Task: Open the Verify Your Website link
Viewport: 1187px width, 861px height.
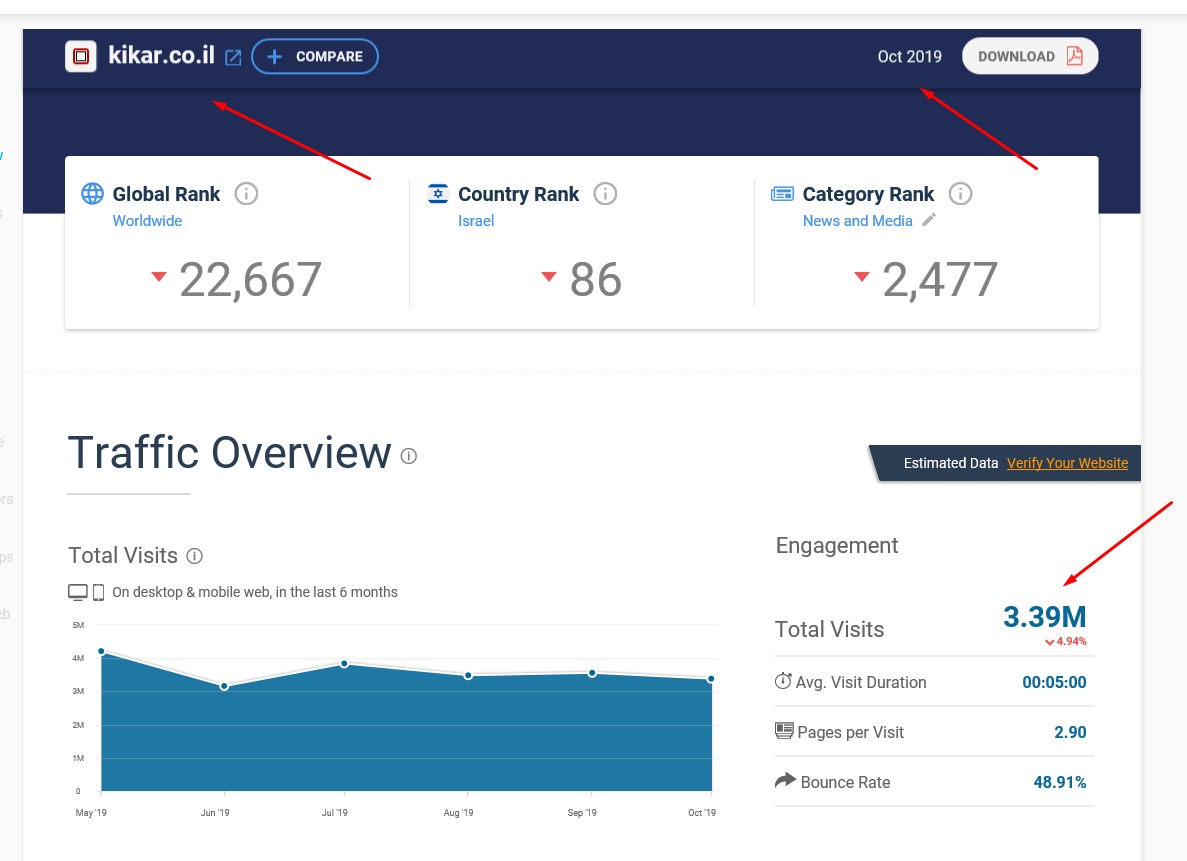Action: pyautogui.click(x=1067, y=463)
